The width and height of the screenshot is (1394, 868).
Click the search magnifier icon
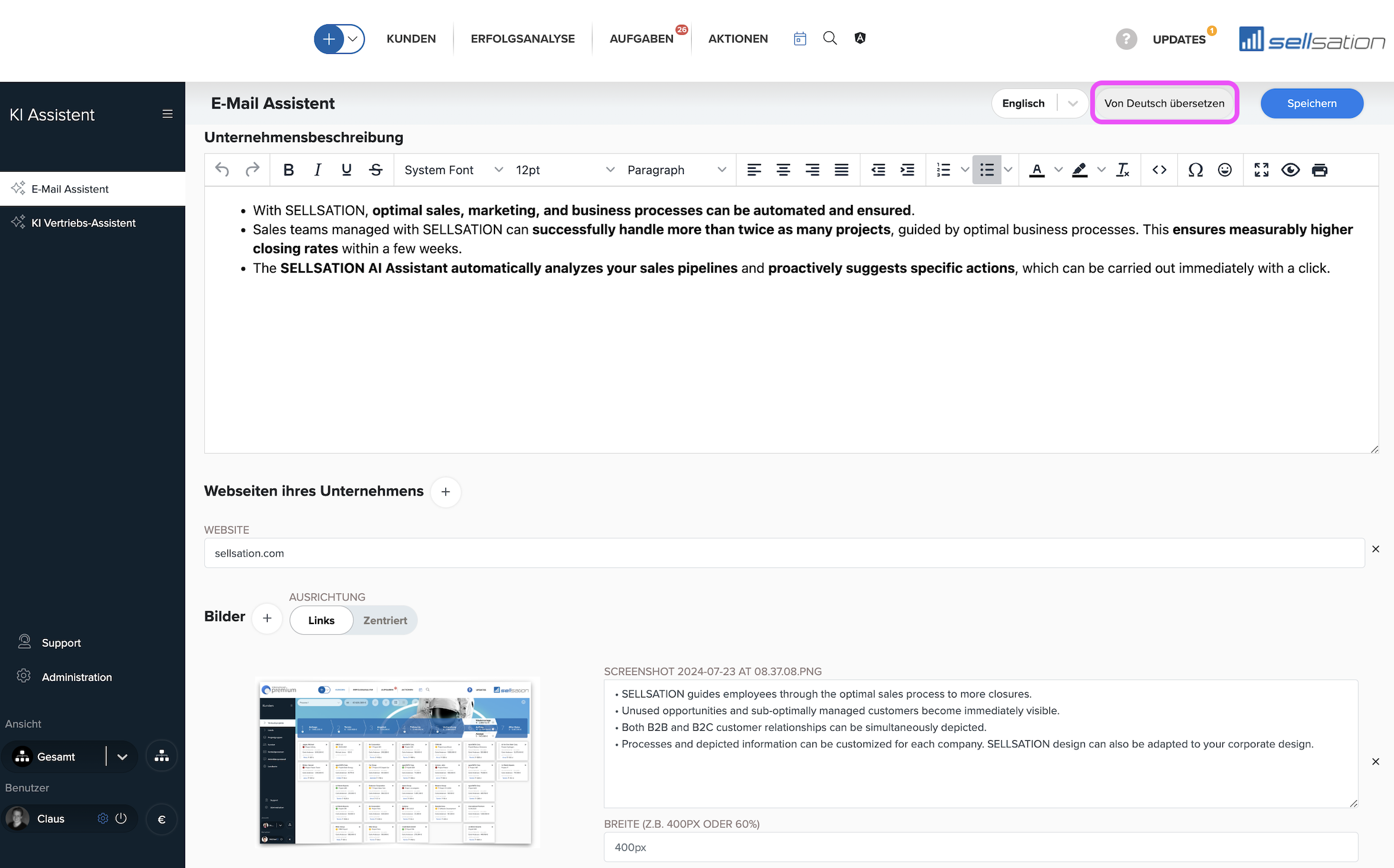pyautogui.click(x=830, y=38)
